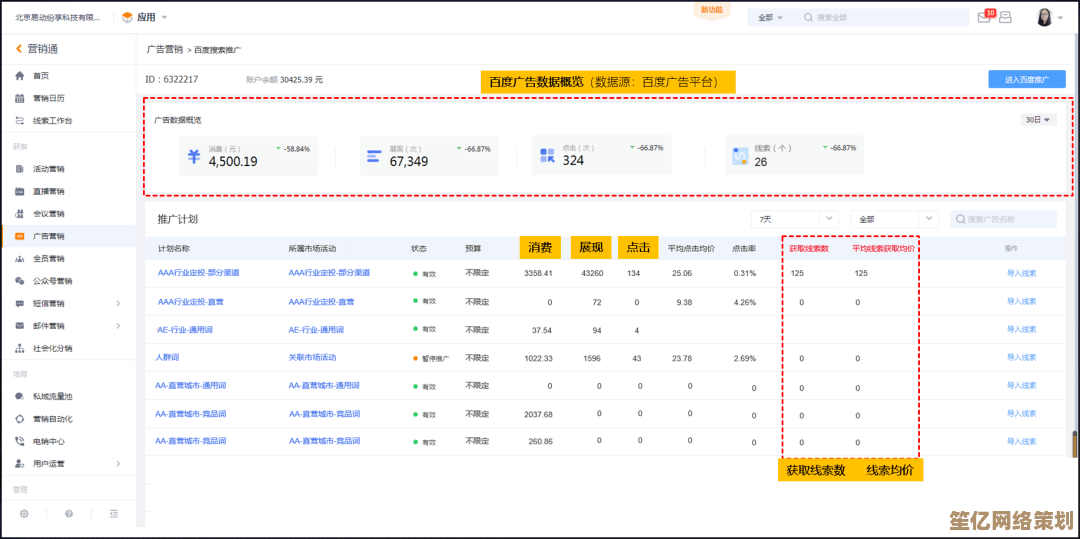The width and height of the screenshot is (1080, 539).
Task: Click the 点击 icon in data overview
Action: (x=547, y=156)
